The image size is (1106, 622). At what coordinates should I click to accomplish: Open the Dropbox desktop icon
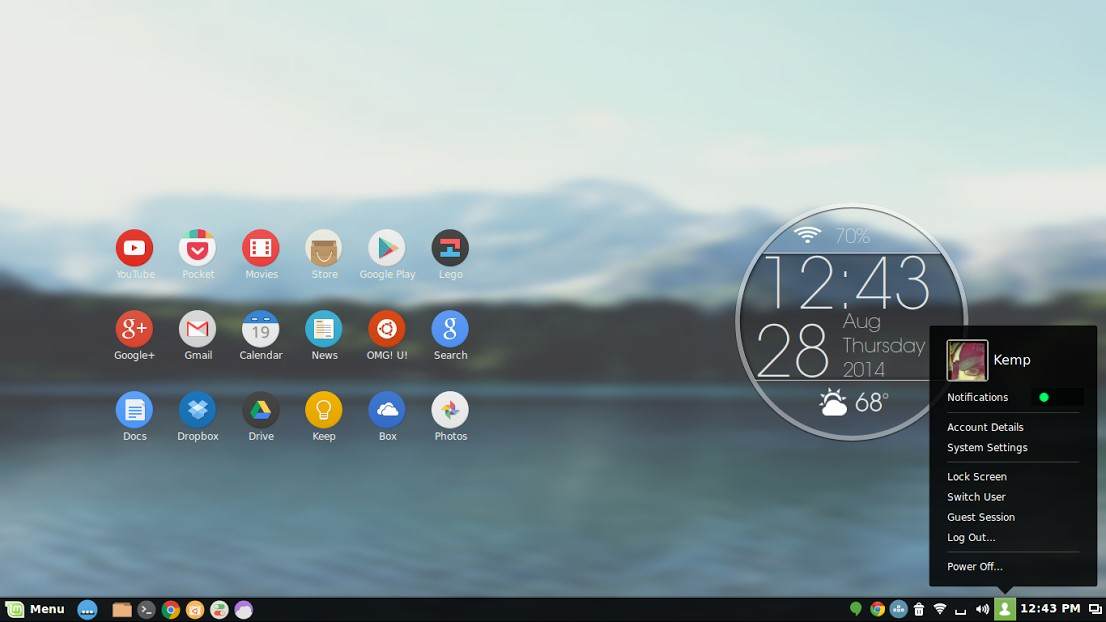197,410
